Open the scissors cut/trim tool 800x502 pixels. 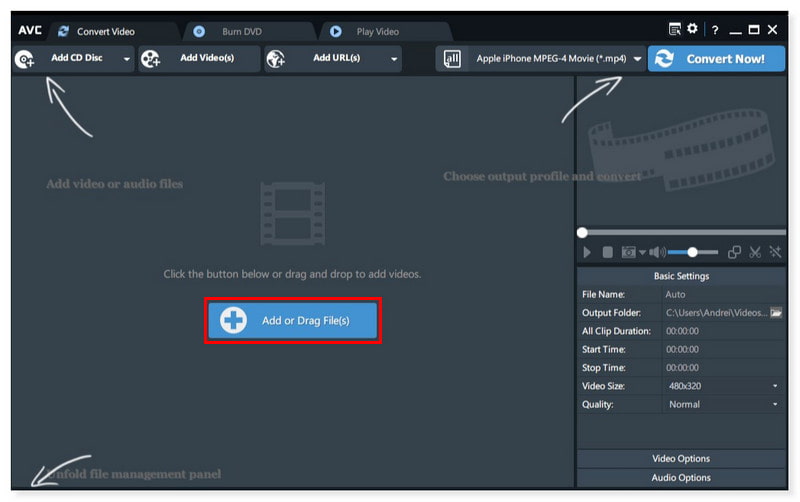[755, 253]
